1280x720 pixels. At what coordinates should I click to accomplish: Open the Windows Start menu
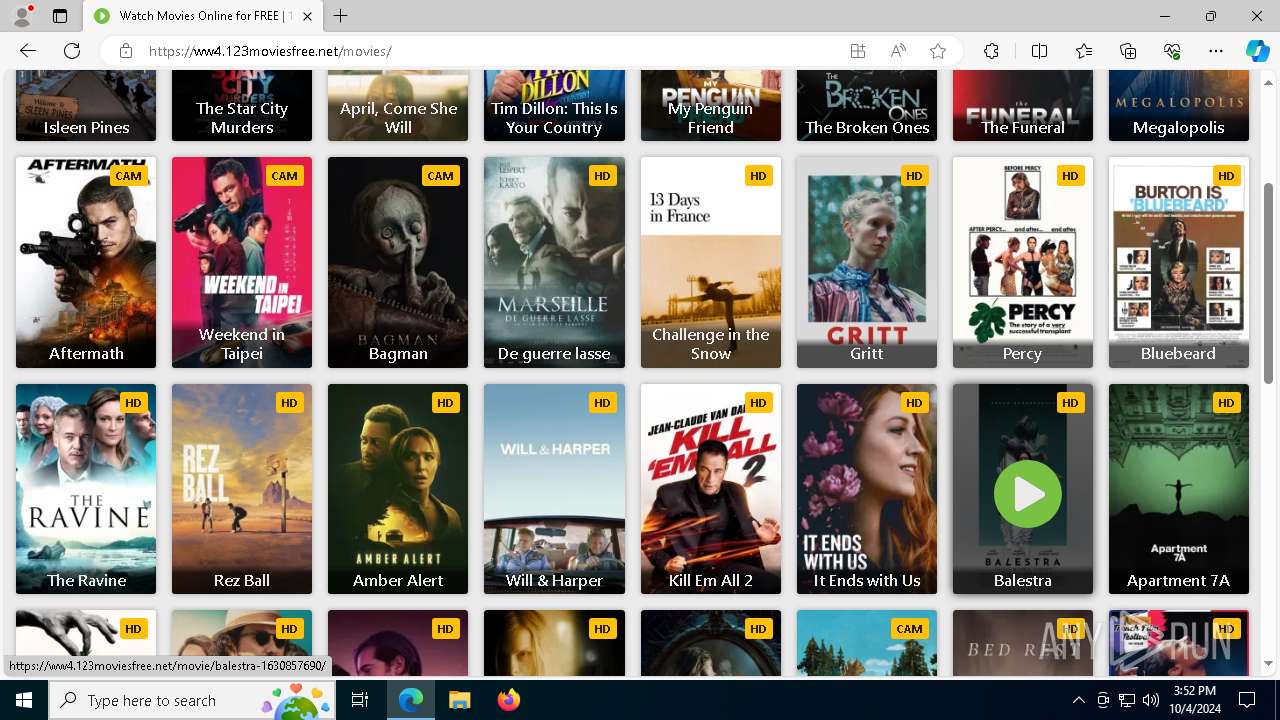pos(24,700)
